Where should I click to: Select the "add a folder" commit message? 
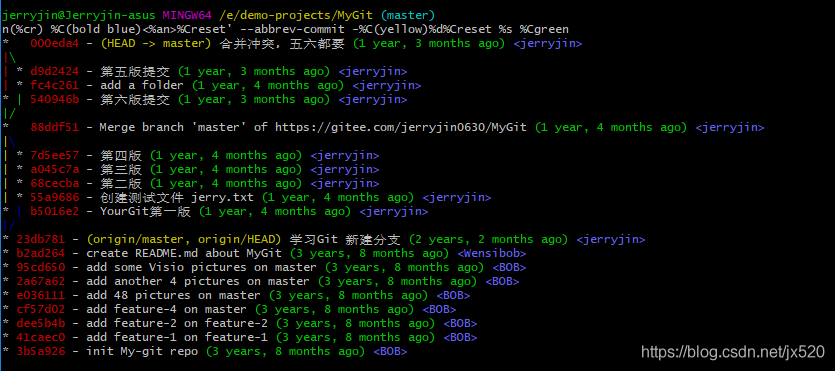point(142,86)
